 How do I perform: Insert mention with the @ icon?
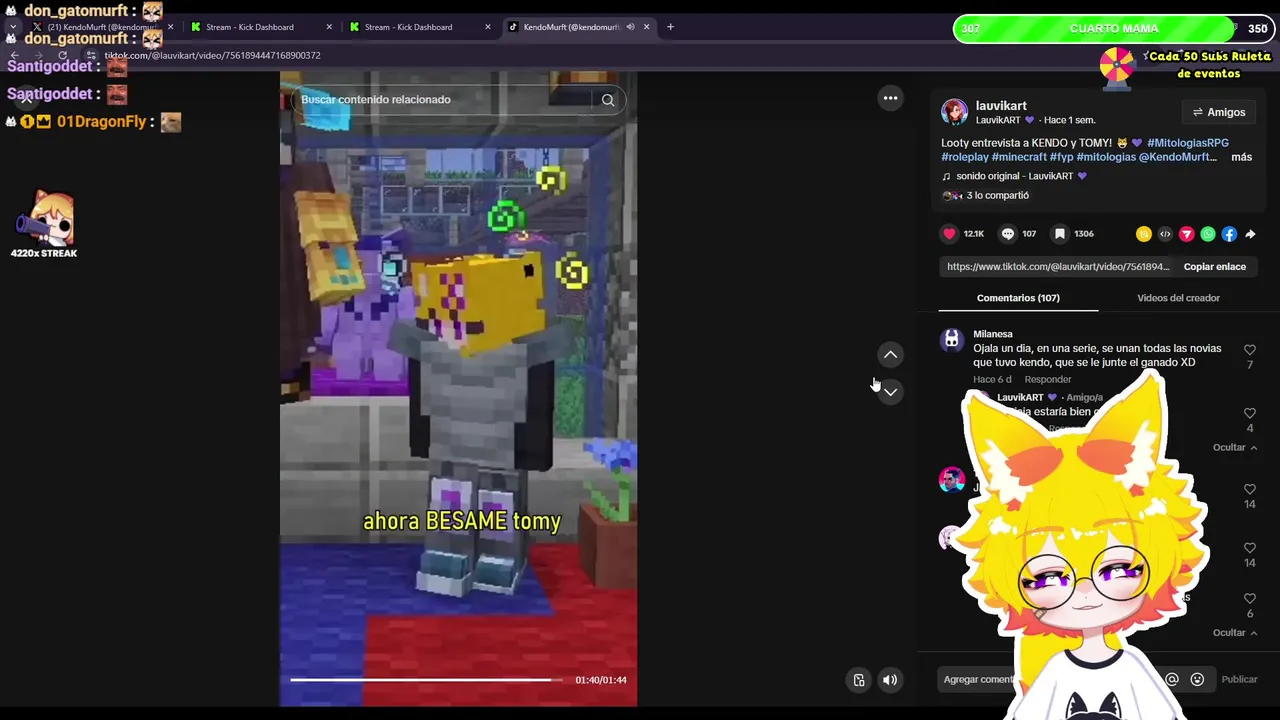tap(1172, 679)
